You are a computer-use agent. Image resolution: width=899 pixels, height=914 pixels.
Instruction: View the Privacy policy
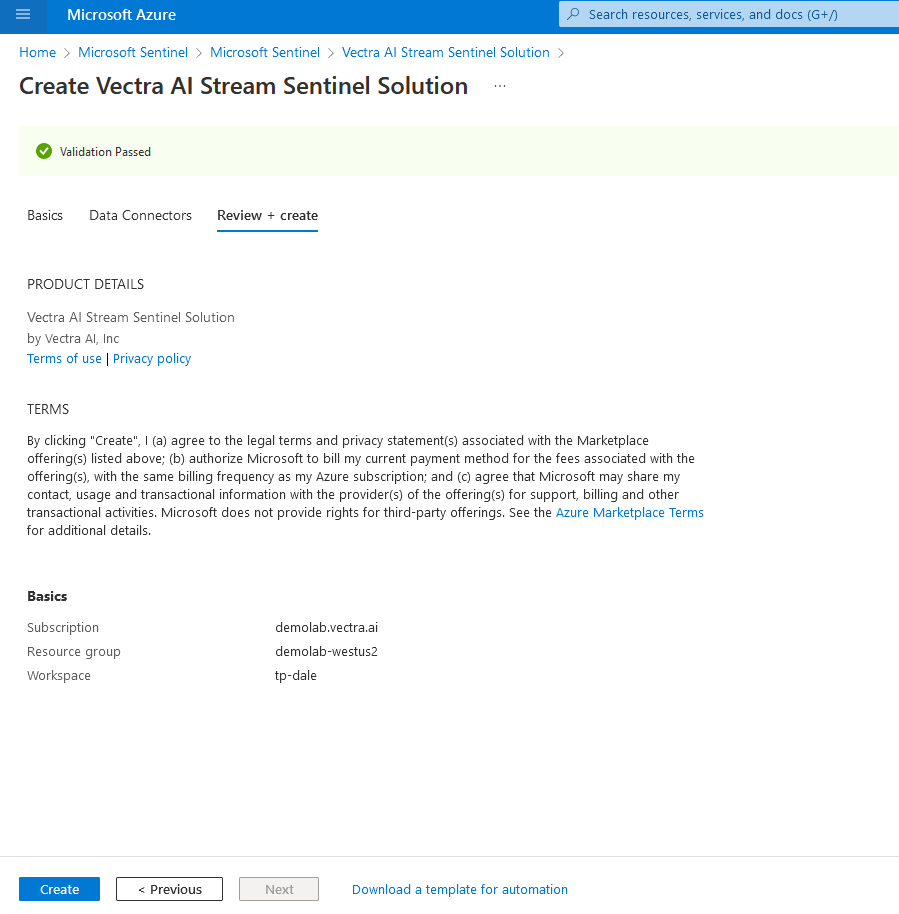151,358
